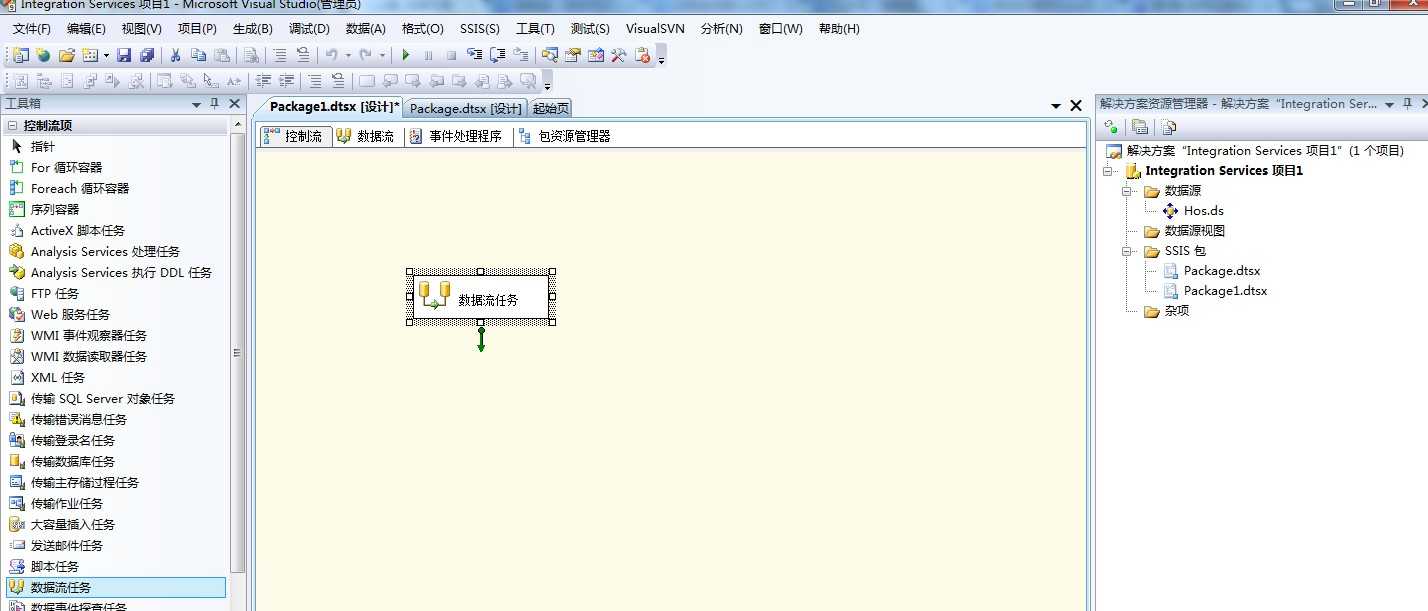
Task: Select FTP 任务 in the toolbox
Action: coord(115,293)
